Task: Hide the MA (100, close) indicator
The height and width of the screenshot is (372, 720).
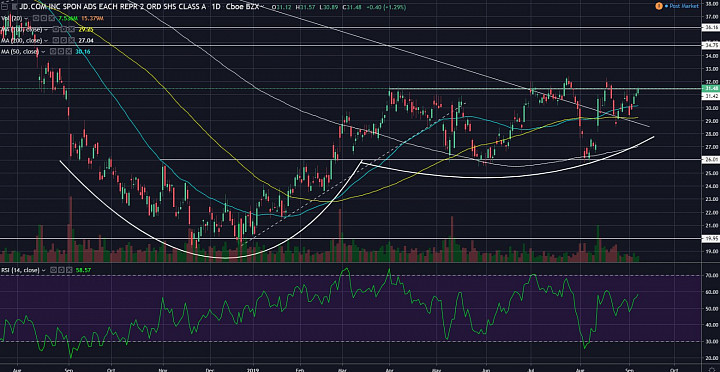Action: click(56, 29)
